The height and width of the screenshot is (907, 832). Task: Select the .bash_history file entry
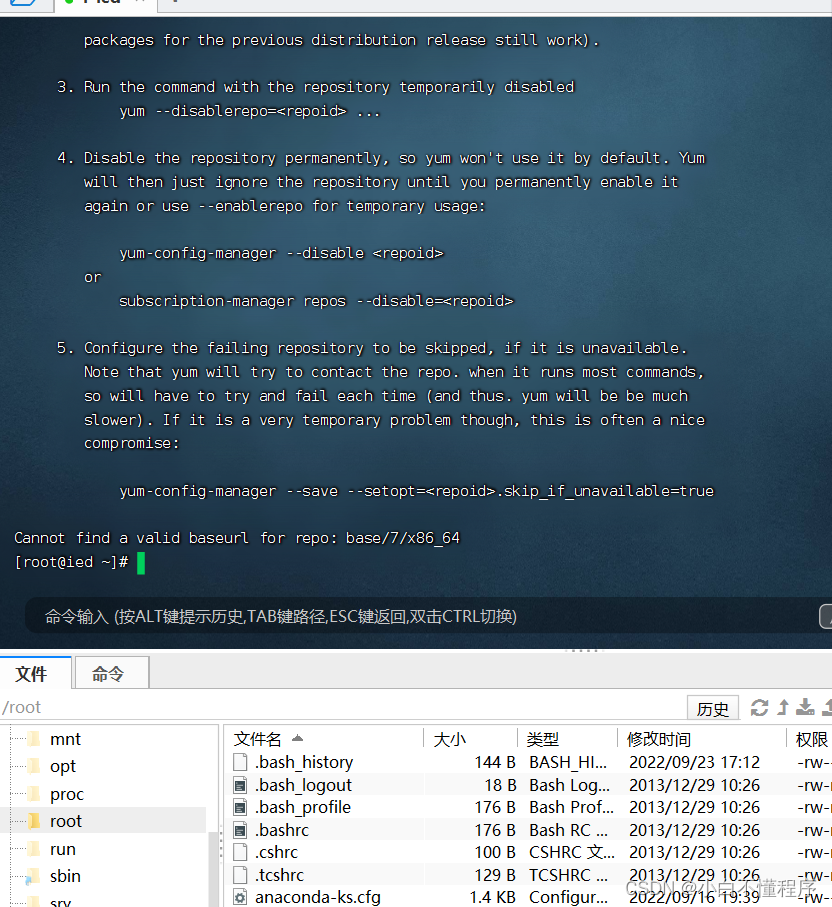coord(305,762)
